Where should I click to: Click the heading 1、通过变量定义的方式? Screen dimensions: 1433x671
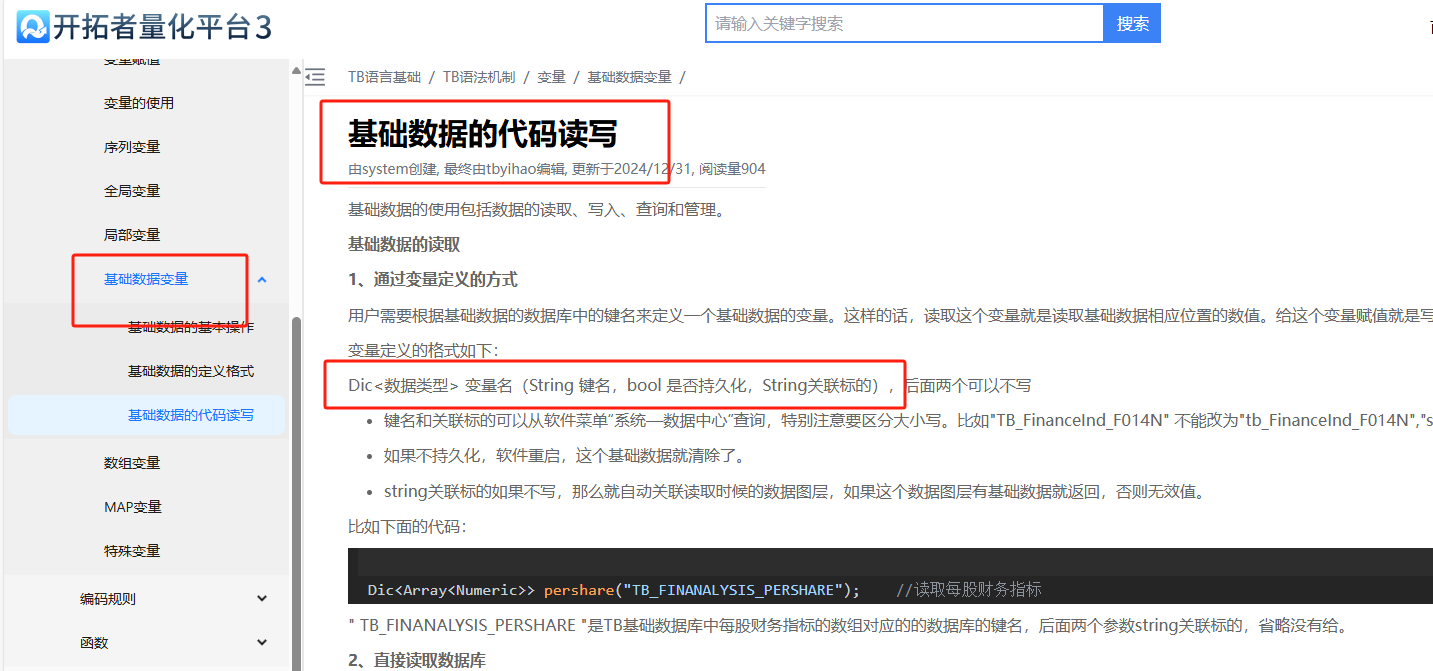click(x=433, y=279)
